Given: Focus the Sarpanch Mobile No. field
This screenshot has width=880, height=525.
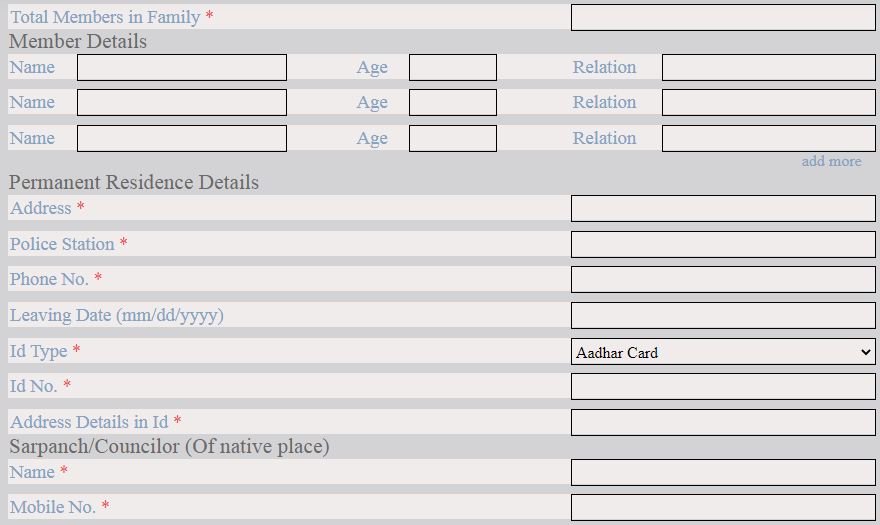Looking at the screenshot, I should click(722, 507).
